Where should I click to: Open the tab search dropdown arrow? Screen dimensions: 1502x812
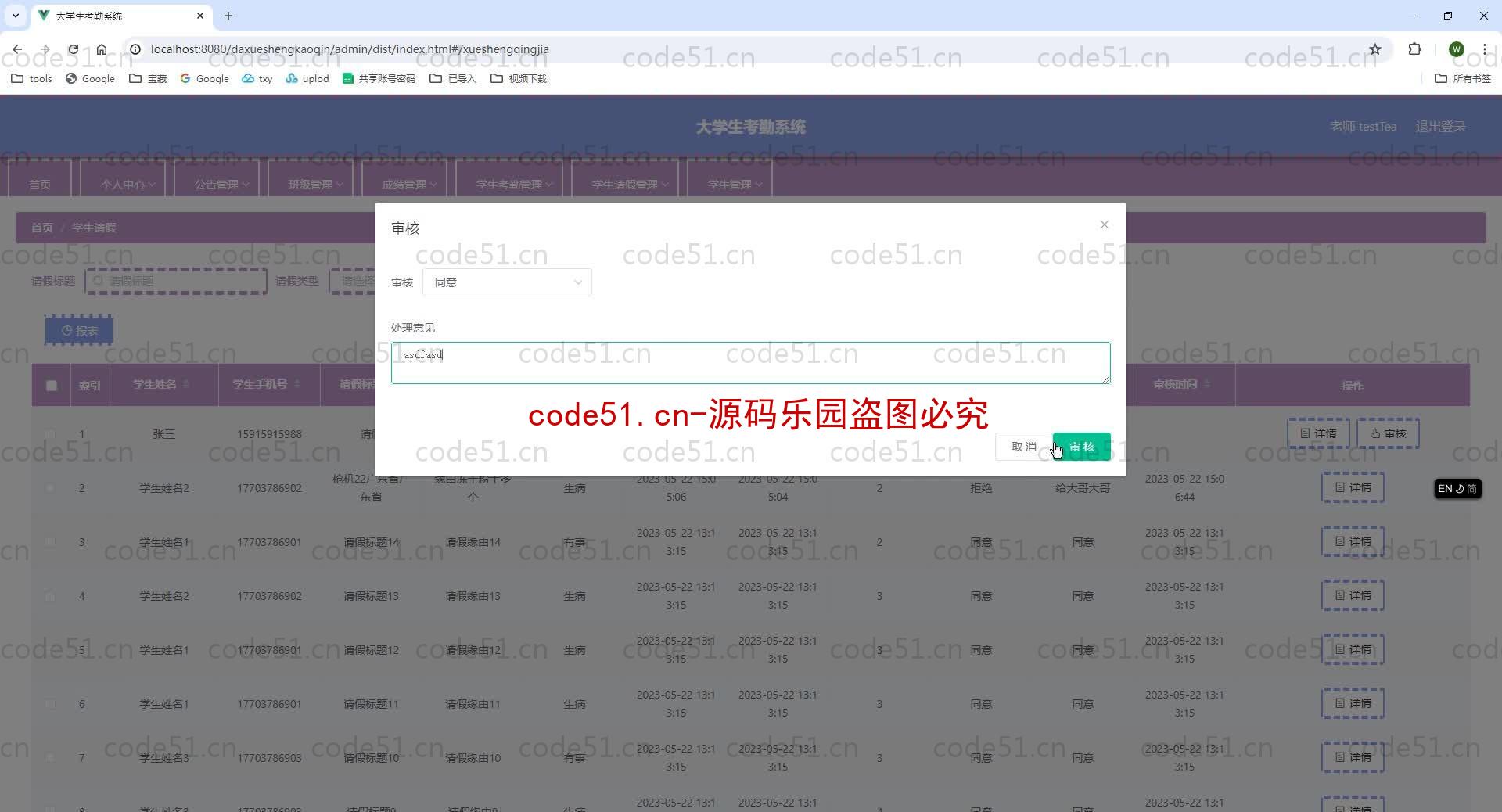coord(15,16)
